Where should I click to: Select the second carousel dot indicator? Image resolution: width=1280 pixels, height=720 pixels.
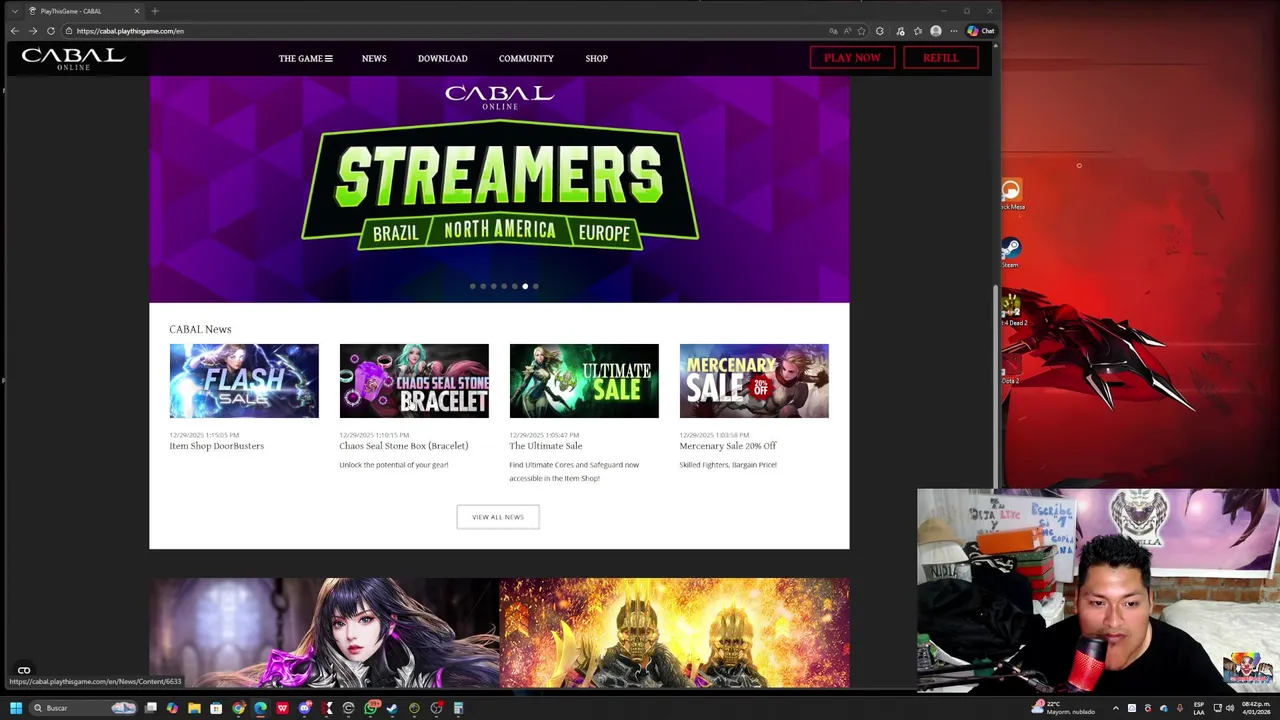coord(483,286)
